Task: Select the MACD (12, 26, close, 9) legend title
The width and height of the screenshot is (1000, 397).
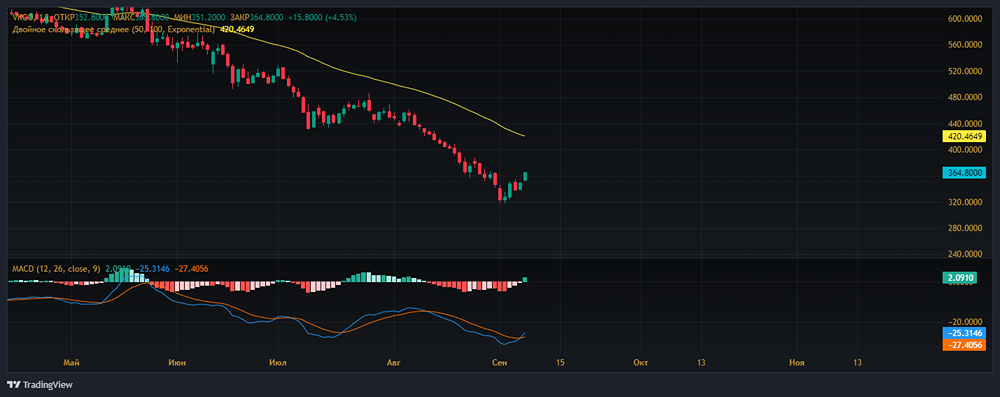Action: pos(56,269)
